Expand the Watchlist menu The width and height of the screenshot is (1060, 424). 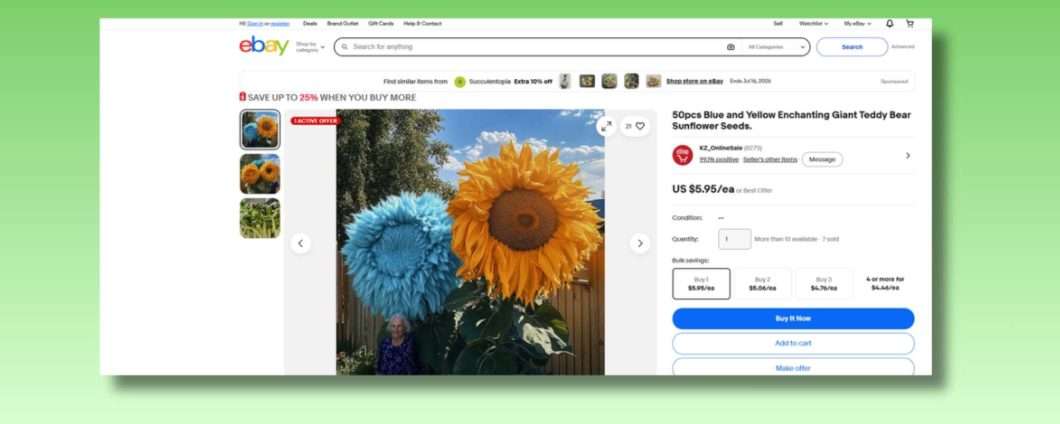pos(814,24)
